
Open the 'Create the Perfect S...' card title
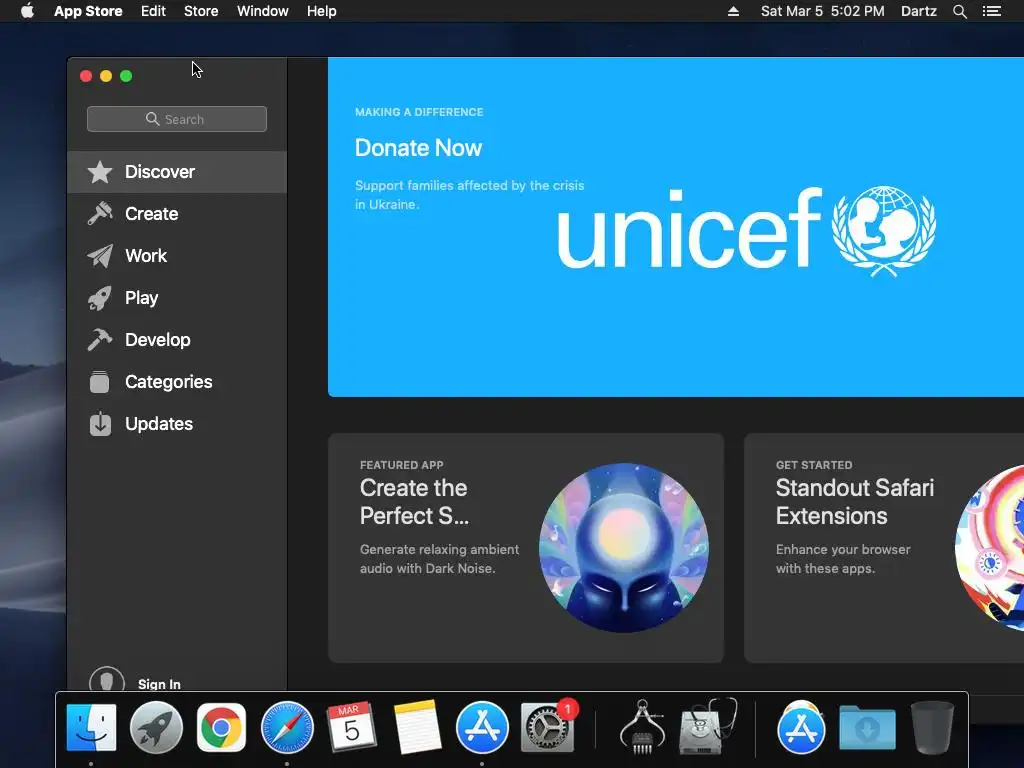414,502
